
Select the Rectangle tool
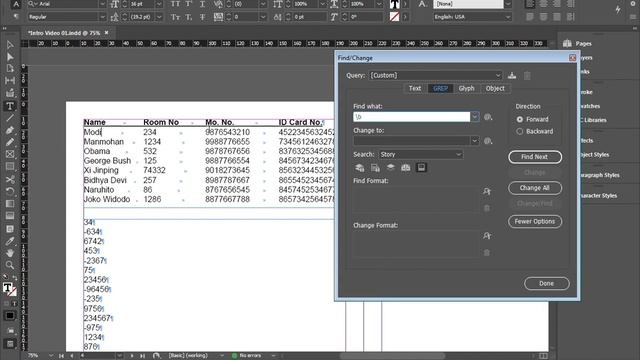[10, 167]
